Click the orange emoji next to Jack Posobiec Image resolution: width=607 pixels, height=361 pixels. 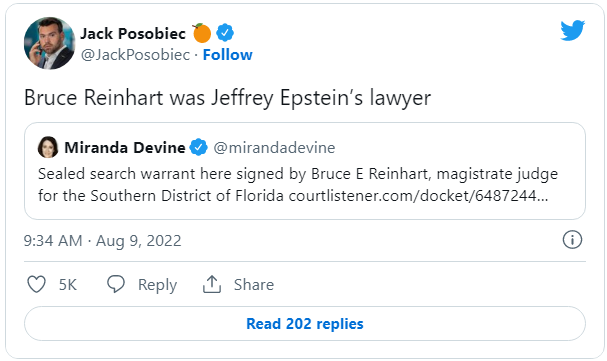(202, 33)
